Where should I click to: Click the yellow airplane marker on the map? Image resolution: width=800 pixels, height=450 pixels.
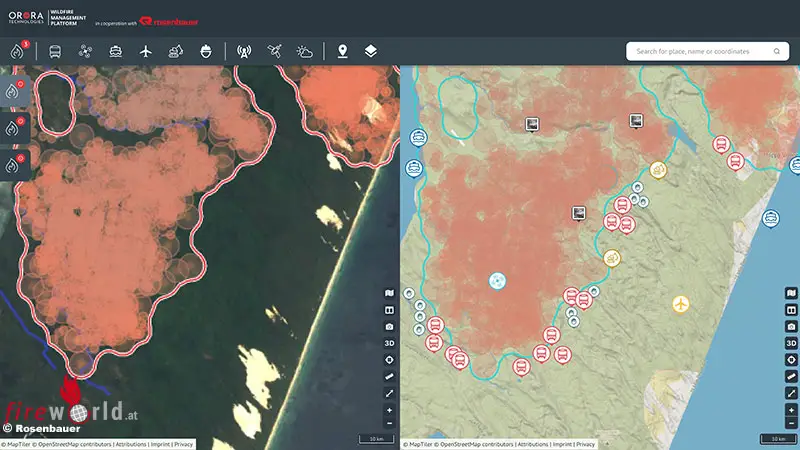click(681, 303)
